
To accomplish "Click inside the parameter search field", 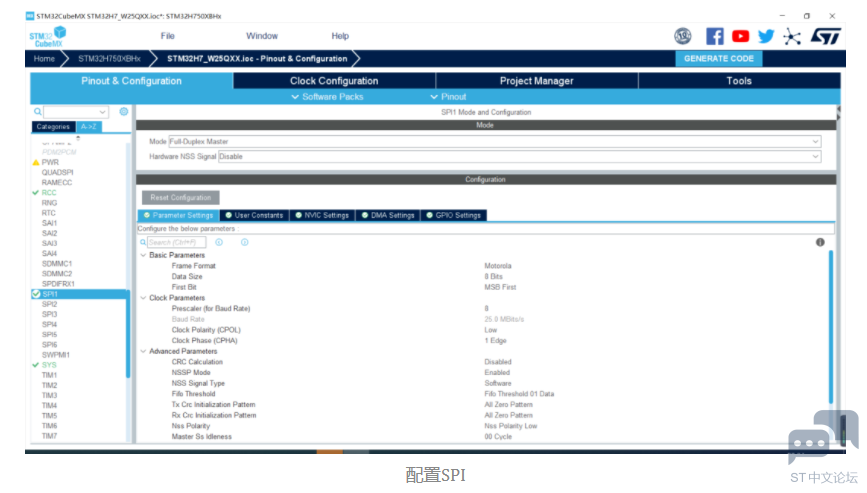I will pos(176,242).
